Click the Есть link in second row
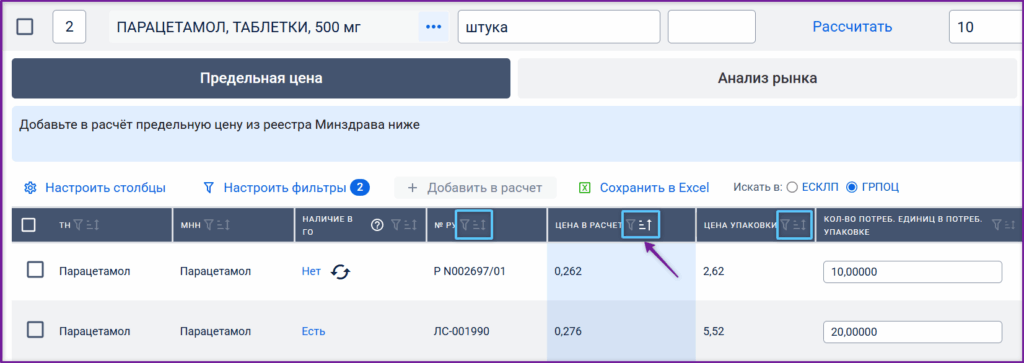Viewport: 1024px width, 363px height. click(x=313, y=332)
